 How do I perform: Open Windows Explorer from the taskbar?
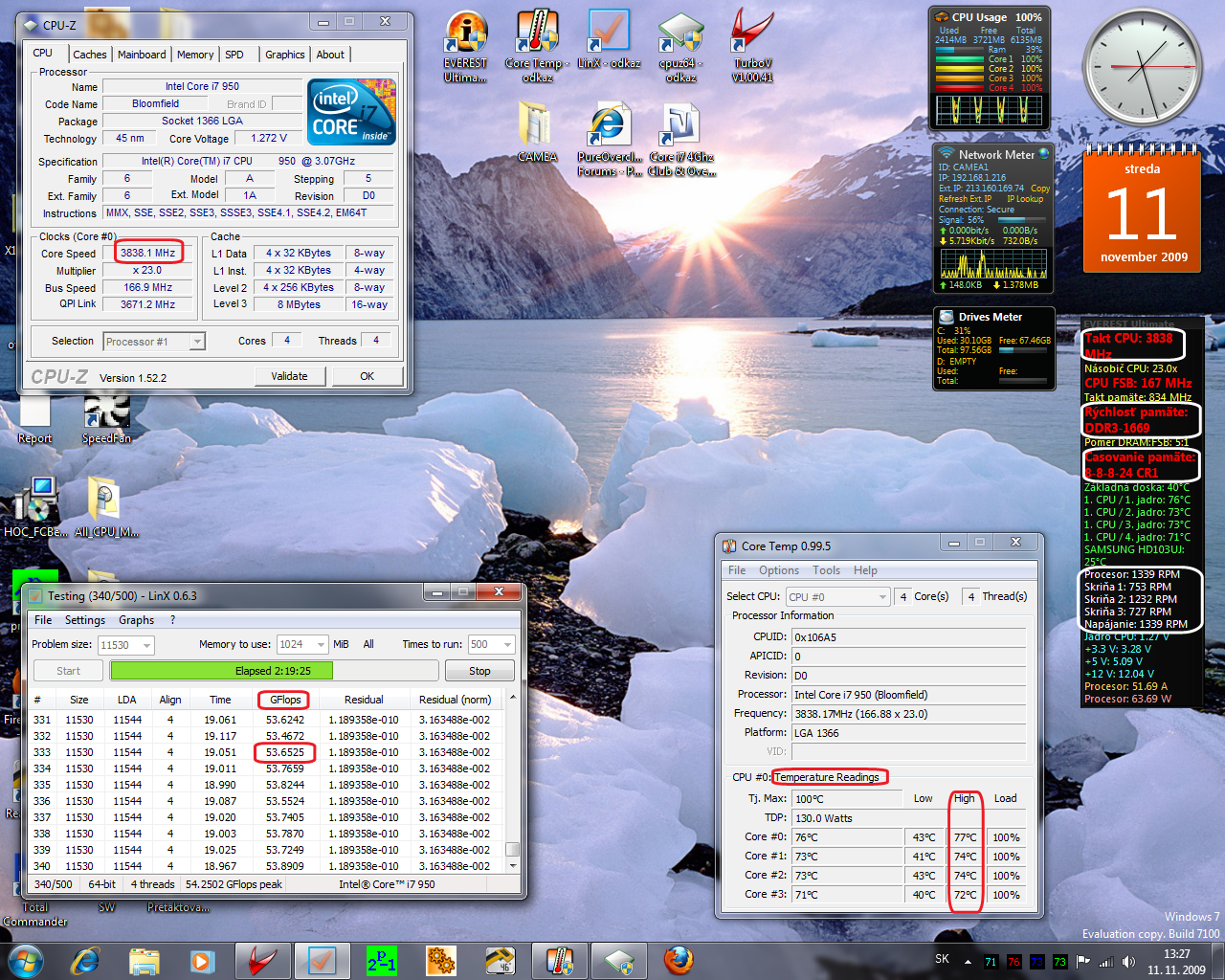144,960
